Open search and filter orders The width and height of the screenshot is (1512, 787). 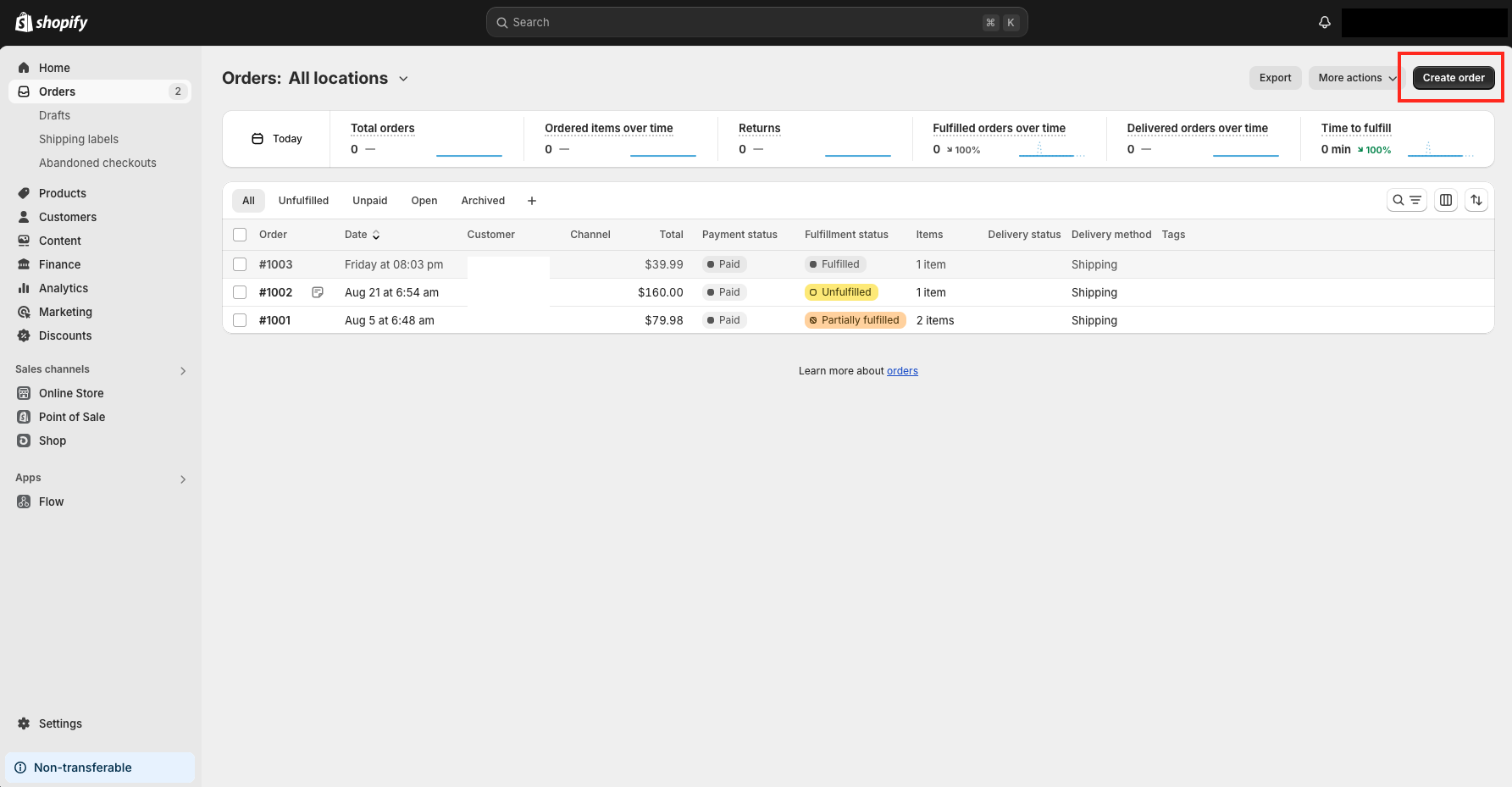tap(1407, 200)
